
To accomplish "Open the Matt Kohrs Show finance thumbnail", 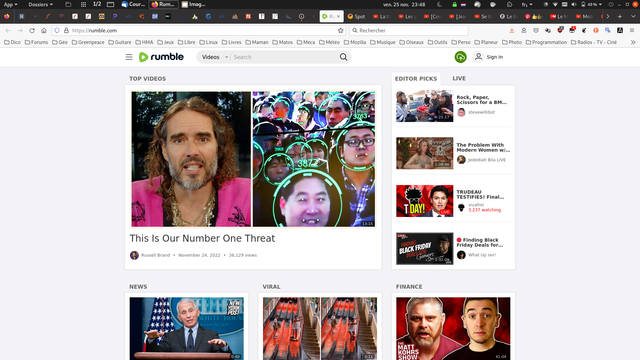I will (453, 329).
